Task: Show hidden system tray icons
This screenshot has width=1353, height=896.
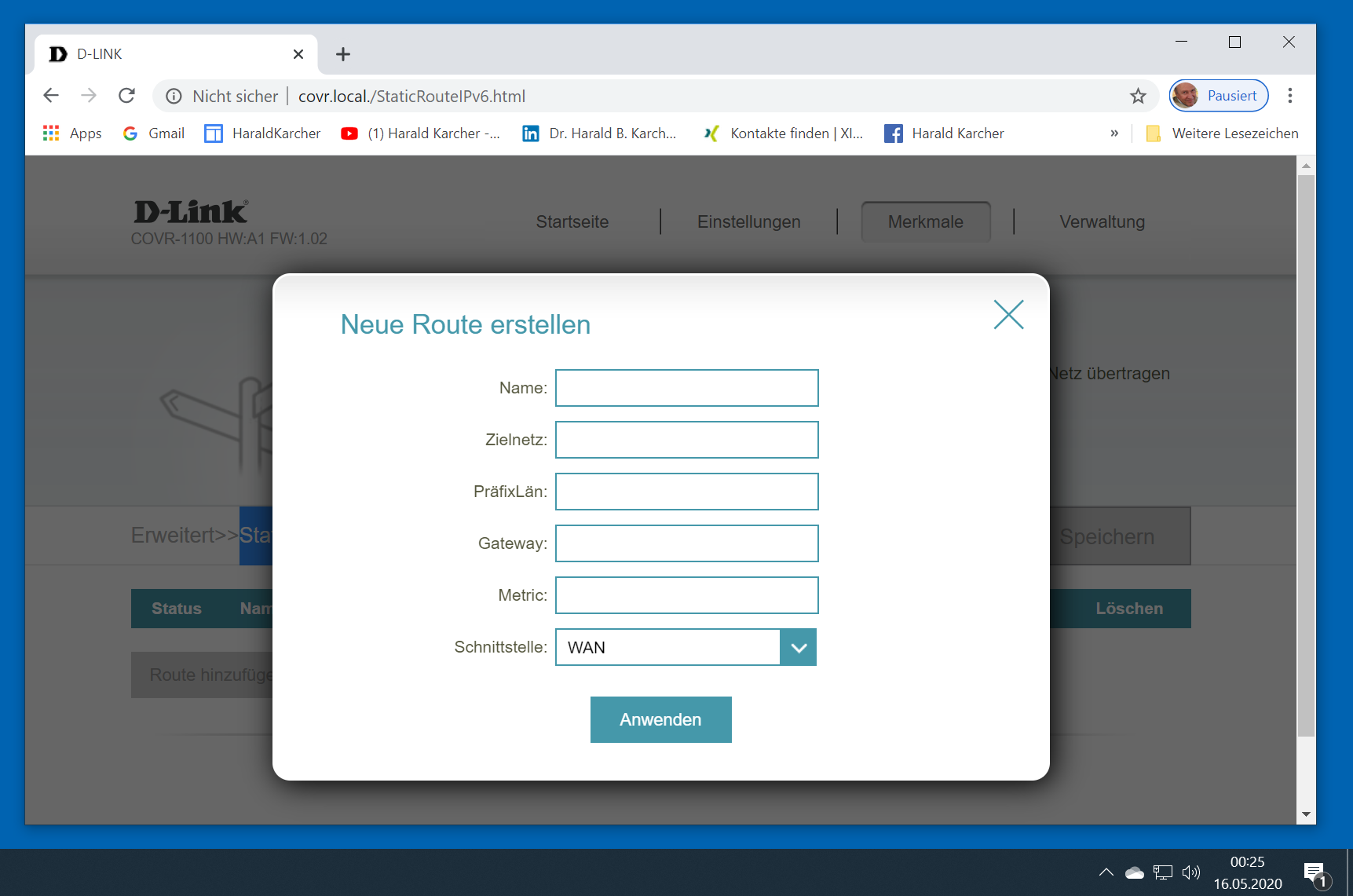Action: (x=1106, y=872)
